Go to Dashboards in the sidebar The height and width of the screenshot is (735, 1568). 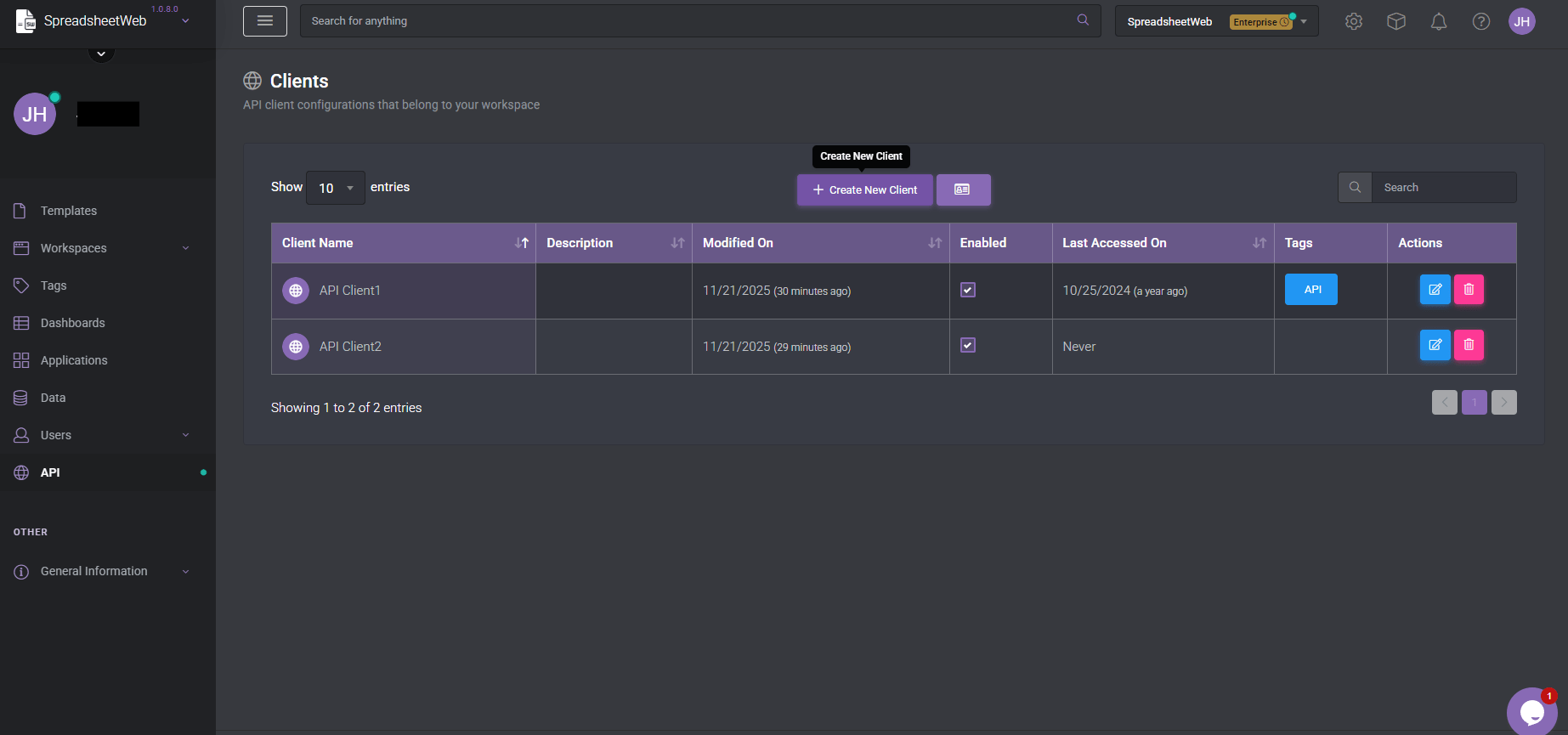73,323
